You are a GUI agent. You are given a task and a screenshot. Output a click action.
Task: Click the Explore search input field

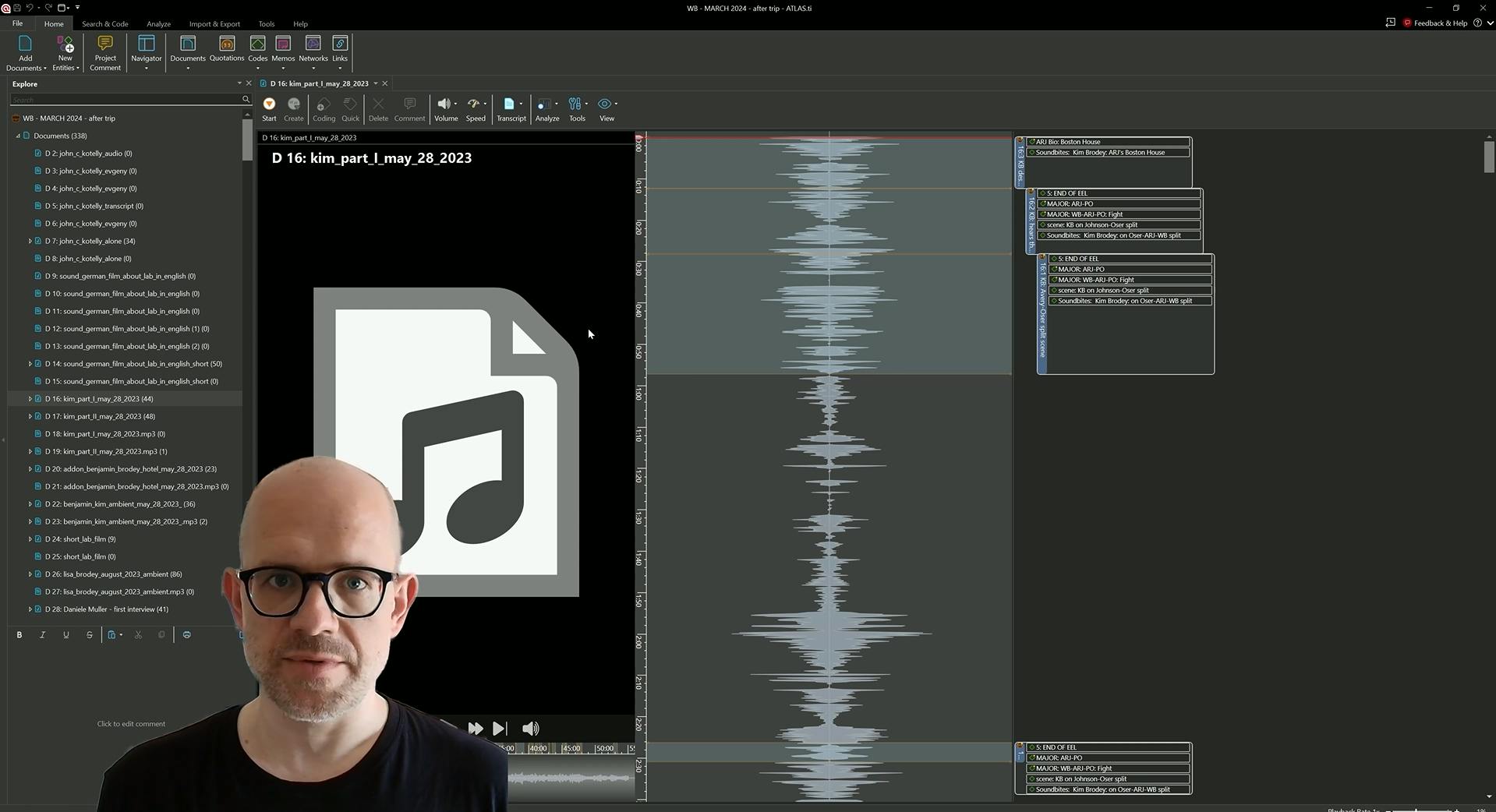tap(125, 100)
